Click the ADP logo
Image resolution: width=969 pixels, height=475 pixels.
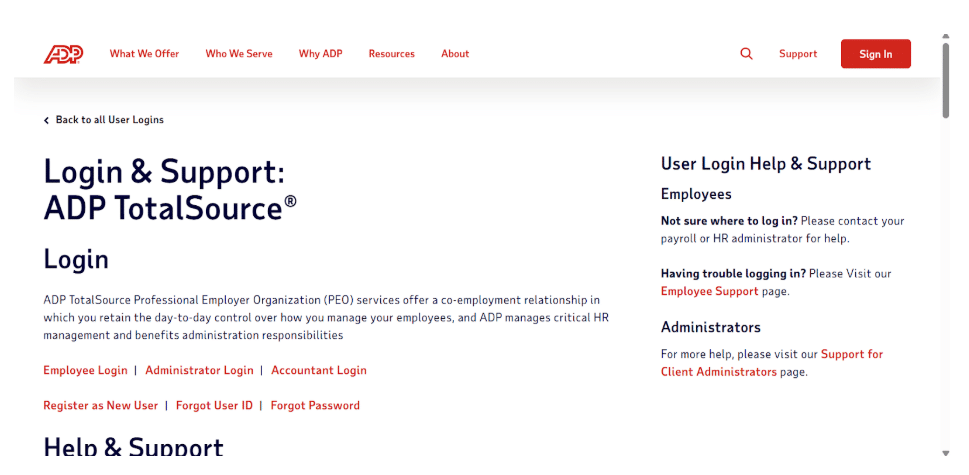(63, 54)
